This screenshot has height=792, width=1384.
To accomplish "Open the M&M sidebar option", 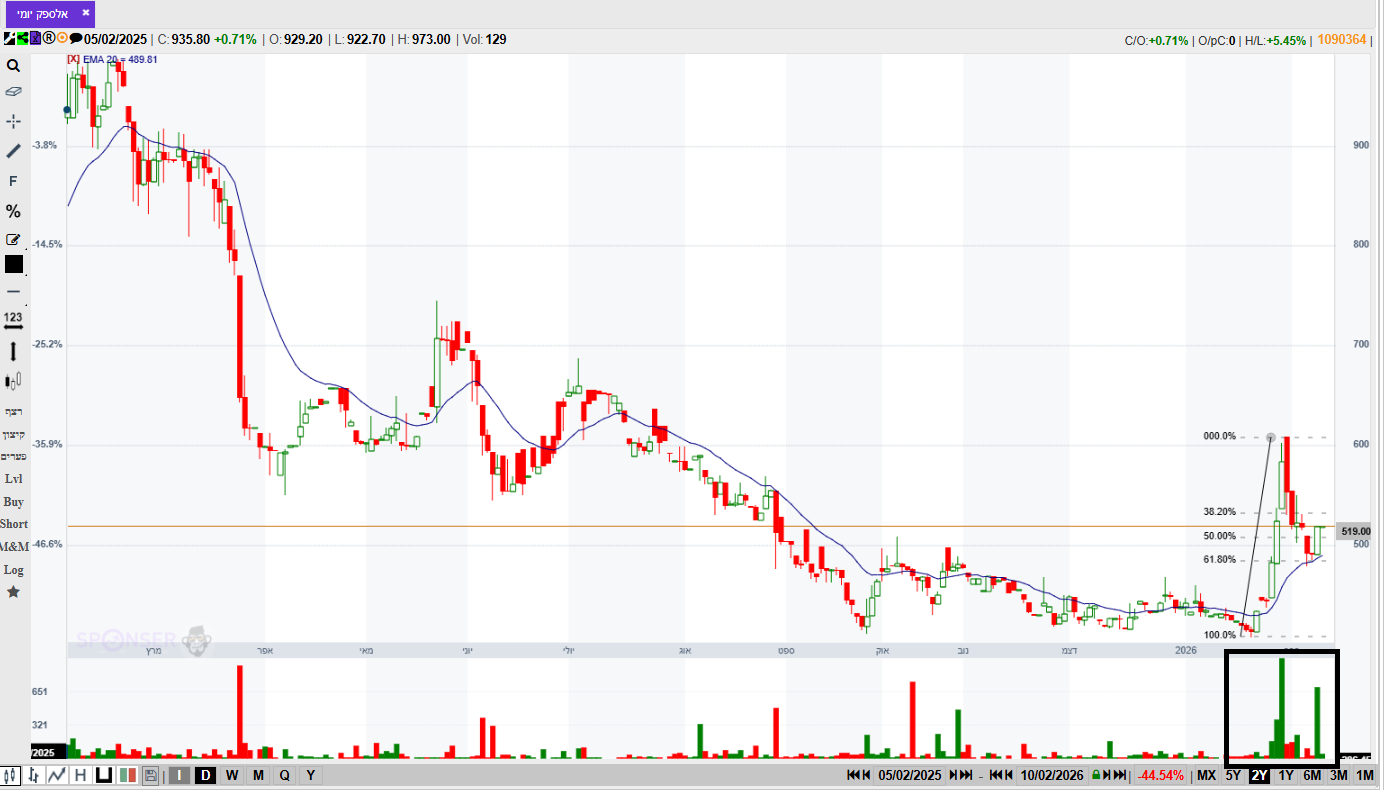I will [14, 547].
